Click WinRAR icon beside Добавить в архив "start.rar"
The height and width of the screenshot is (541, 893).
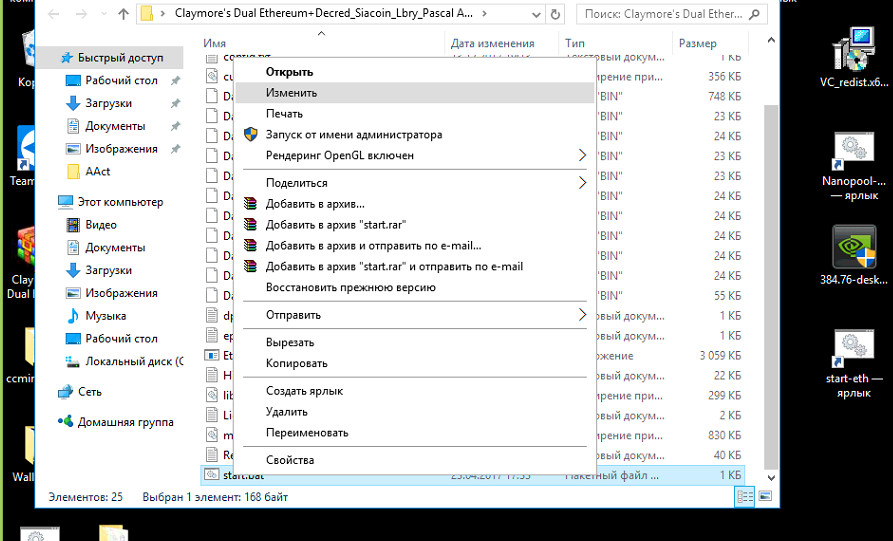tap(251, 224)
